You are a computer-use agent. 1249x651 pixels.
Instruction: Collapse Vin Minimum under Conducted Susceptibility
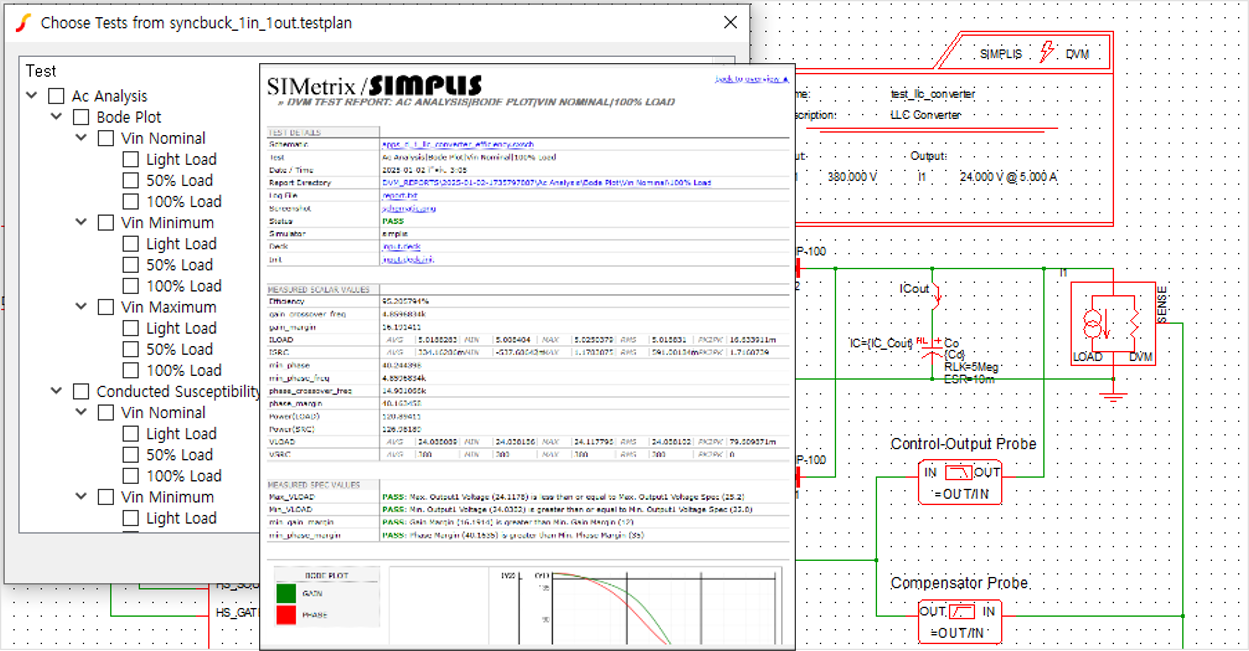(81, 497)
